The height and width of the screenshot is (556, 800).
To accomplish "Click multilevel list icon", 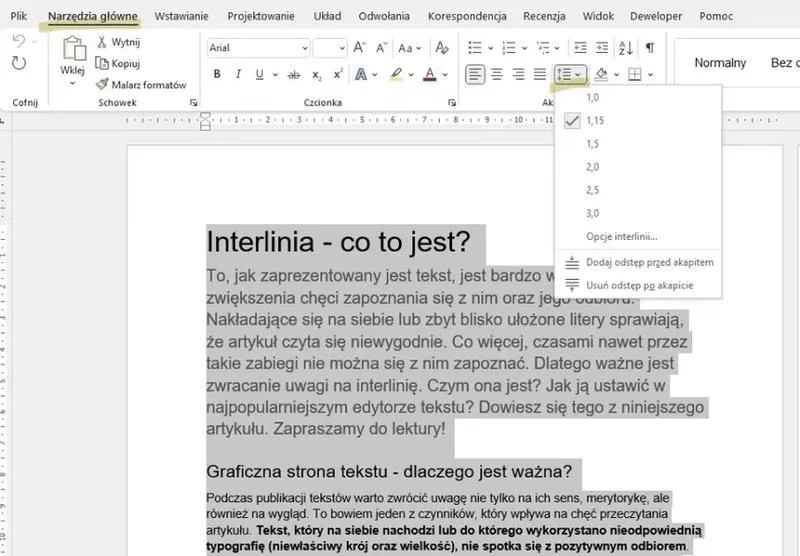I will [x=542, y=48].
